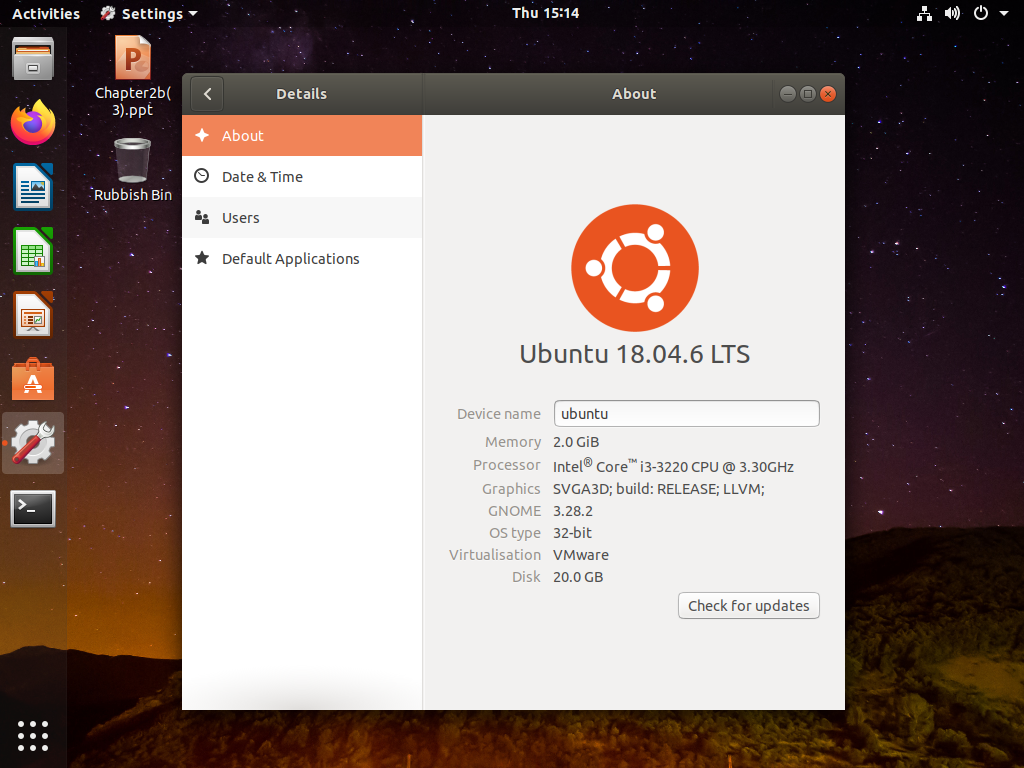Image resolution: width=1024 pixels, height=768 pixels.
Task: Open LibreOffice Calc from the dock
Action: coord(33,251)
